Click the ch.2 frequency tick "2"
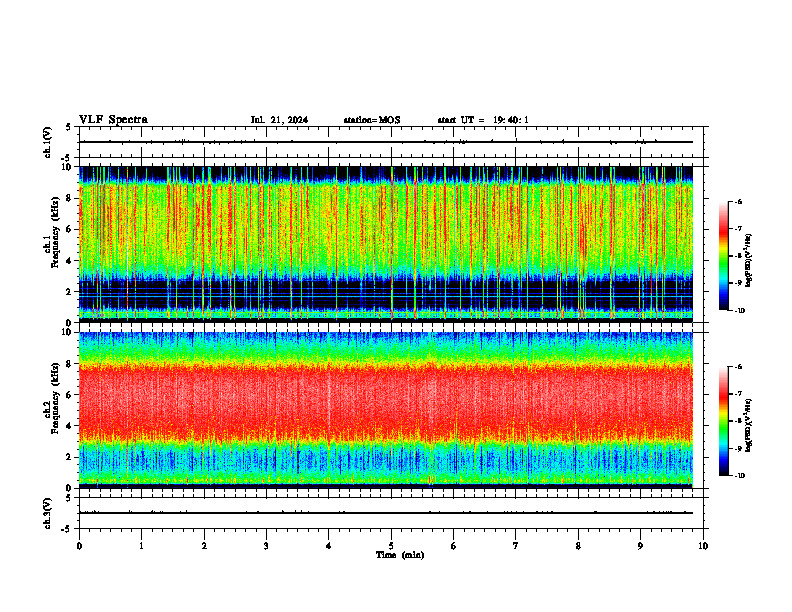The width and height of the screenshot is (792, 612). pos(70,457)
